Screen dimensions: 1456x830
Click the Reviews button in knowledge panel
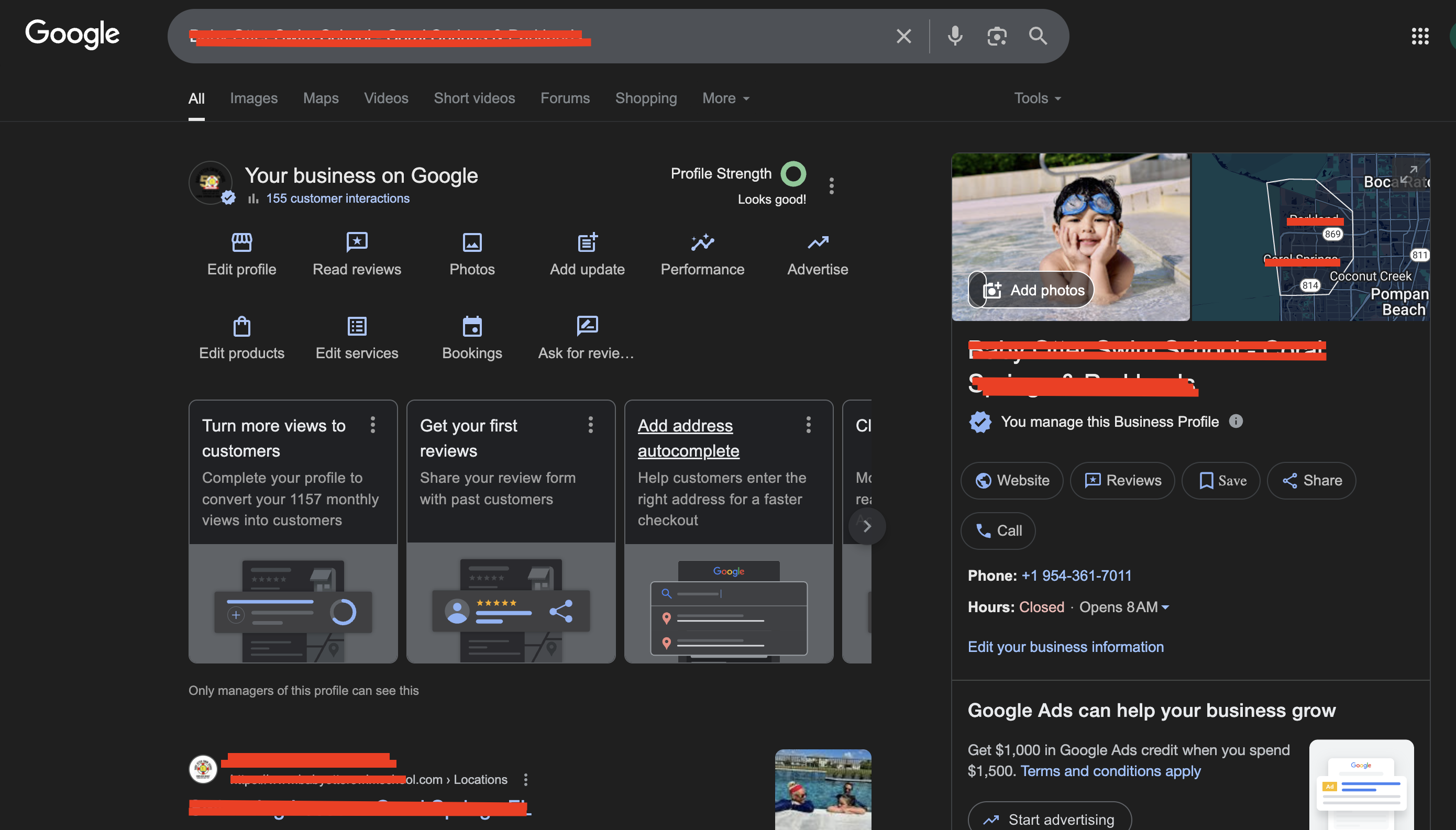click(1122, 481)
